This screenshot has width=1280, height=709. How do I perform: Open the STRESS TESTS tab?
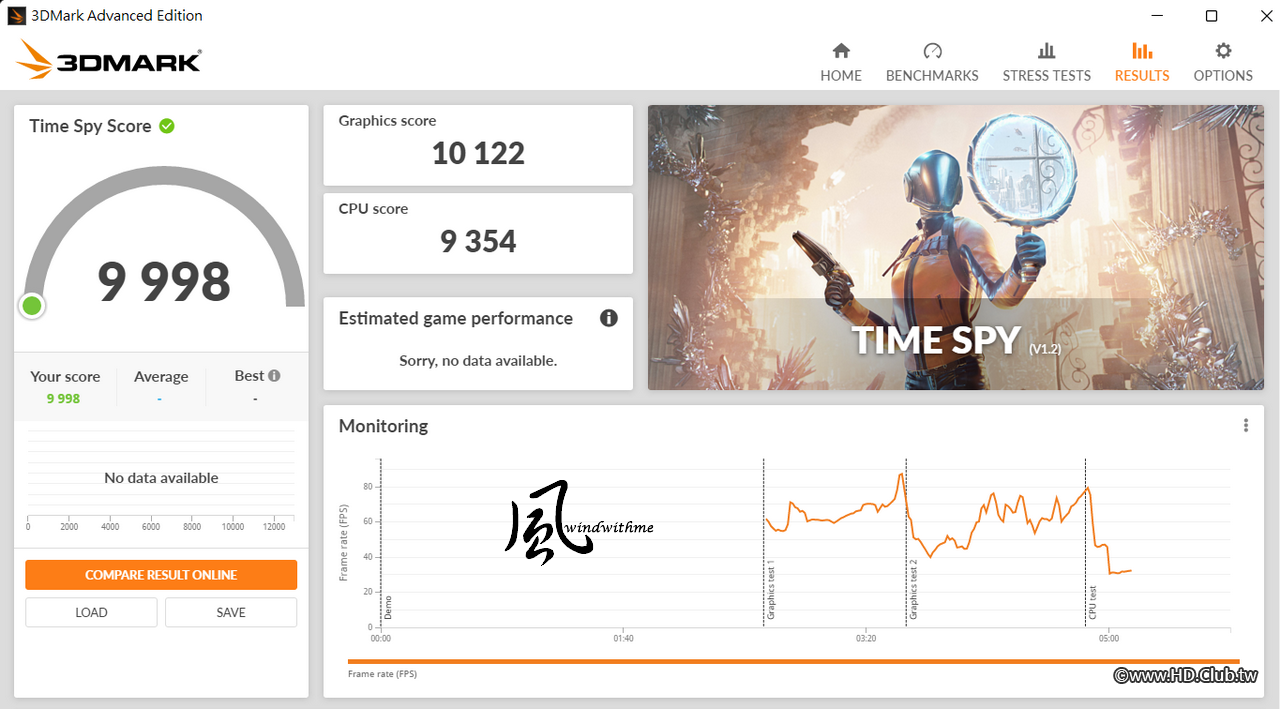click(1046, 62)
